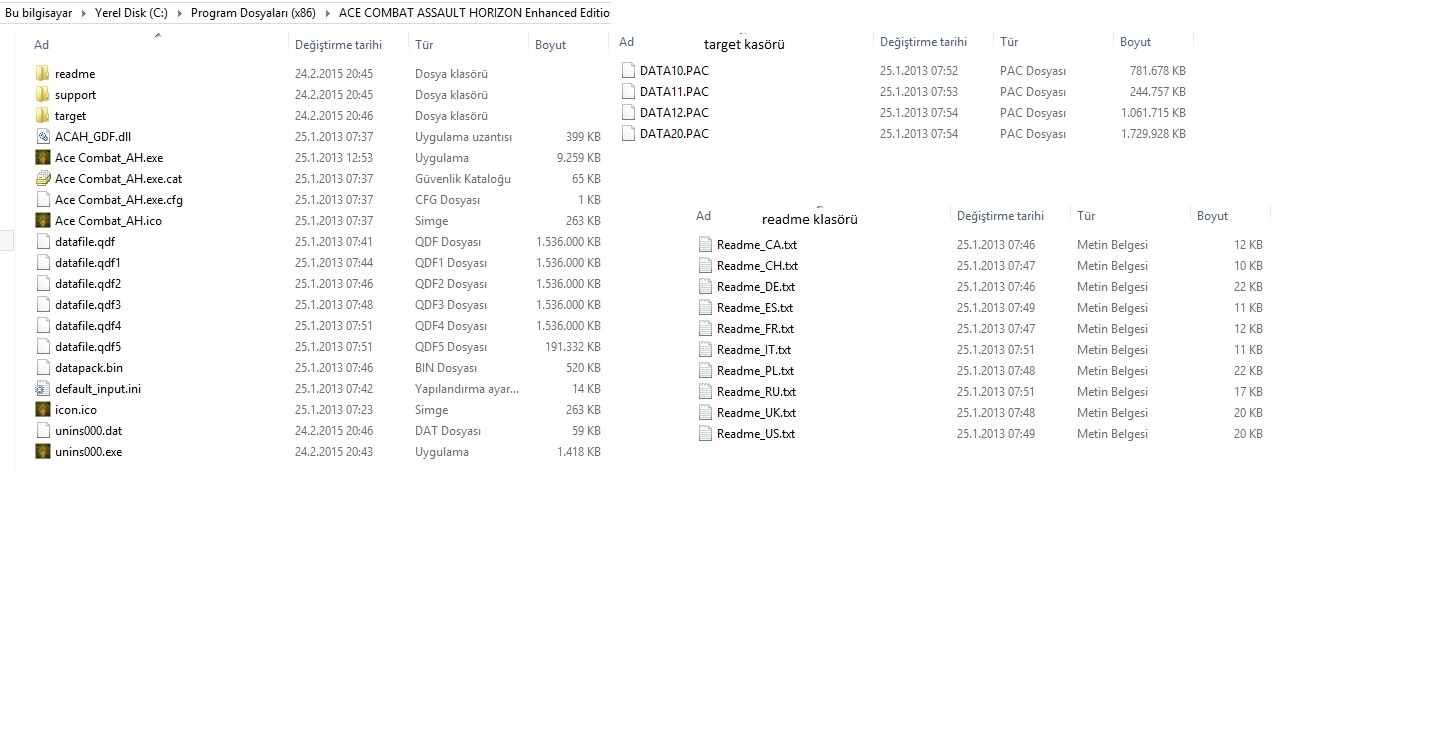
Task: Select the datafile.qdf4 file icon
Action: pos(42,325)
